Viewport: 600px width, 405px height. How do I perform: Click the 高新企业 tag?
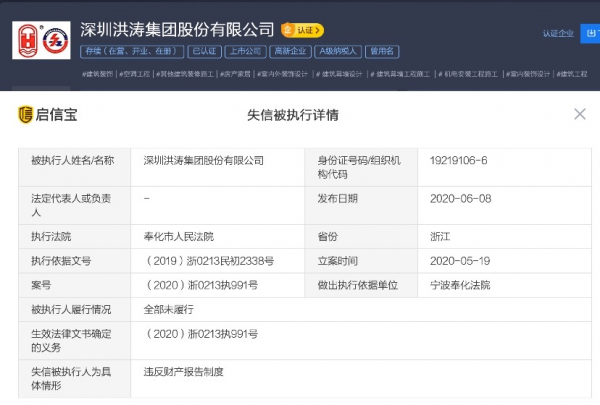point(290,51)
